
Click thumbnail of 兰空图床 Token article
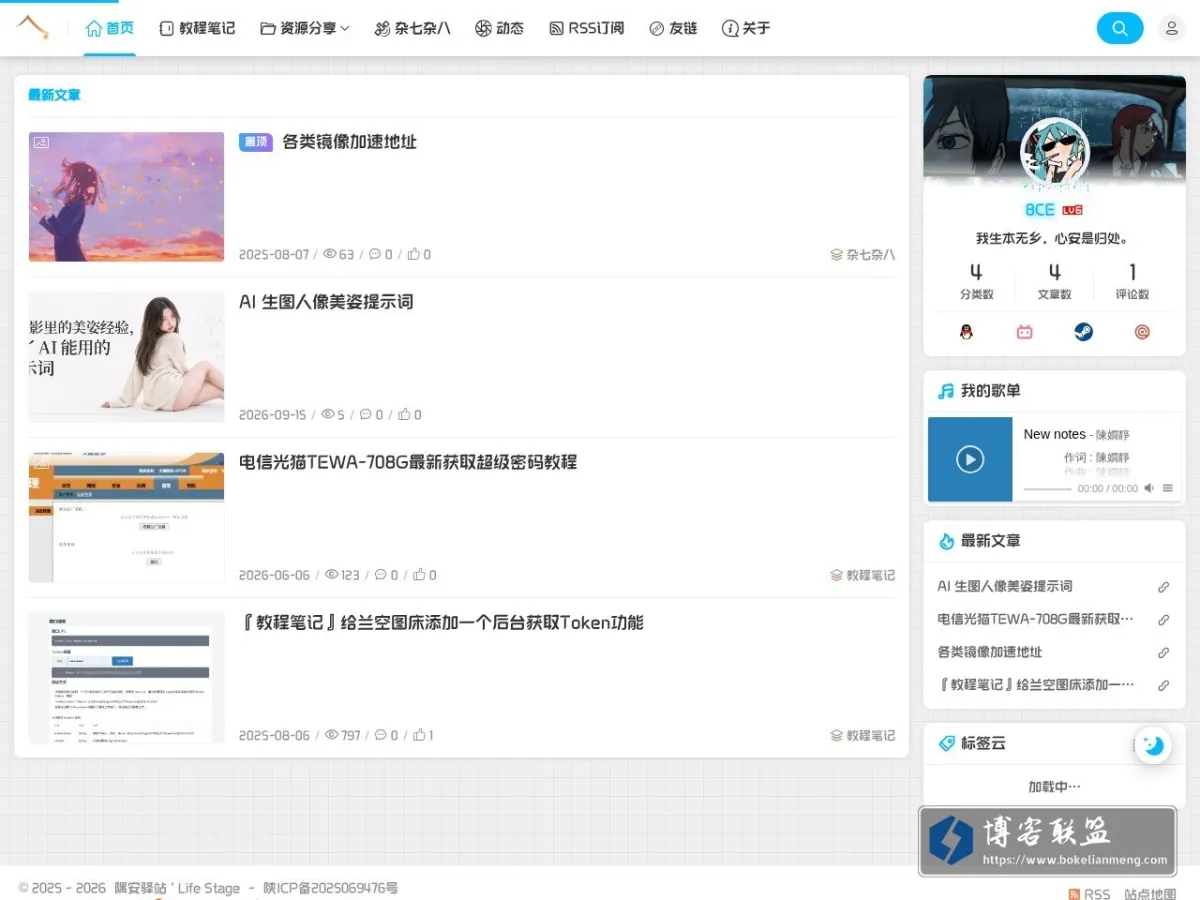pos(126,677)
